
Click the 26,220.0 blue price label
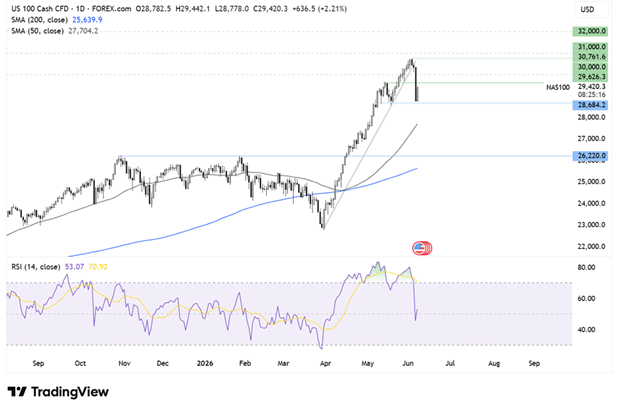590,156
